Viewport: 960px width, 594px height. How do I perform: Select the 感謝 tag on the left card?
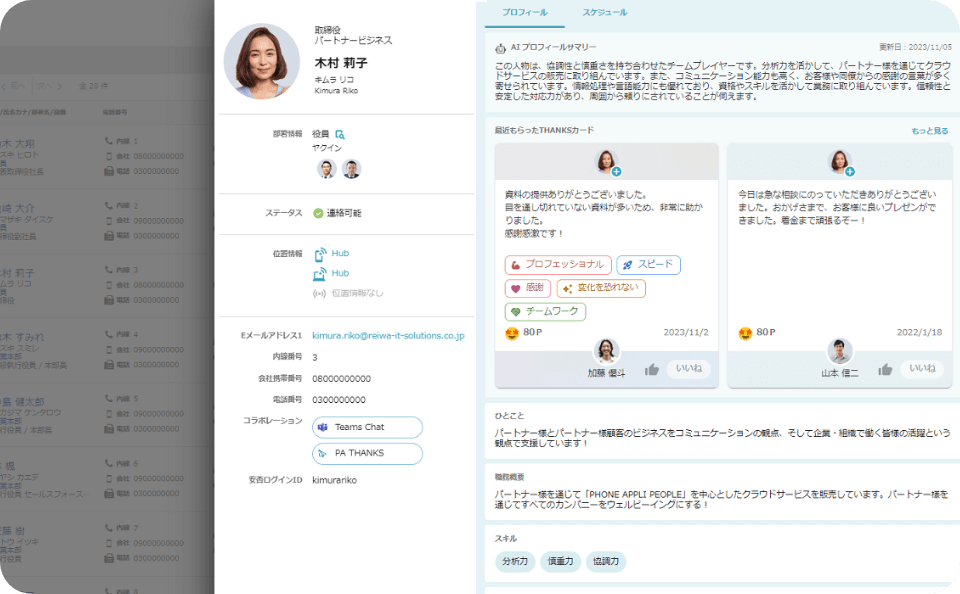point(527,288)
